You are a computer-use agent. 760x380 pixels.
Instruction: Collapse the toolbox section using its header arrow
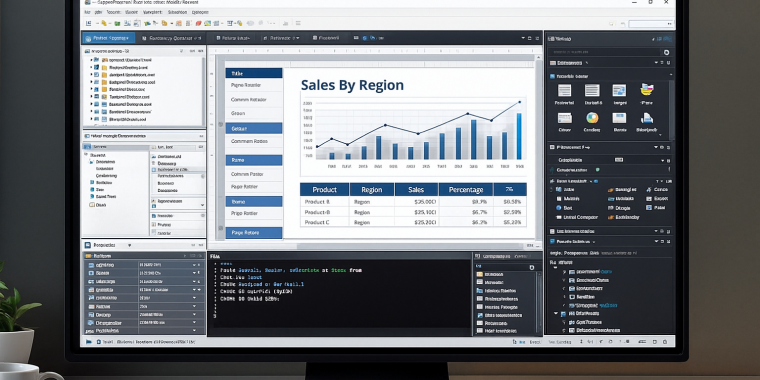pyautogui.click(x=671, y=76)
